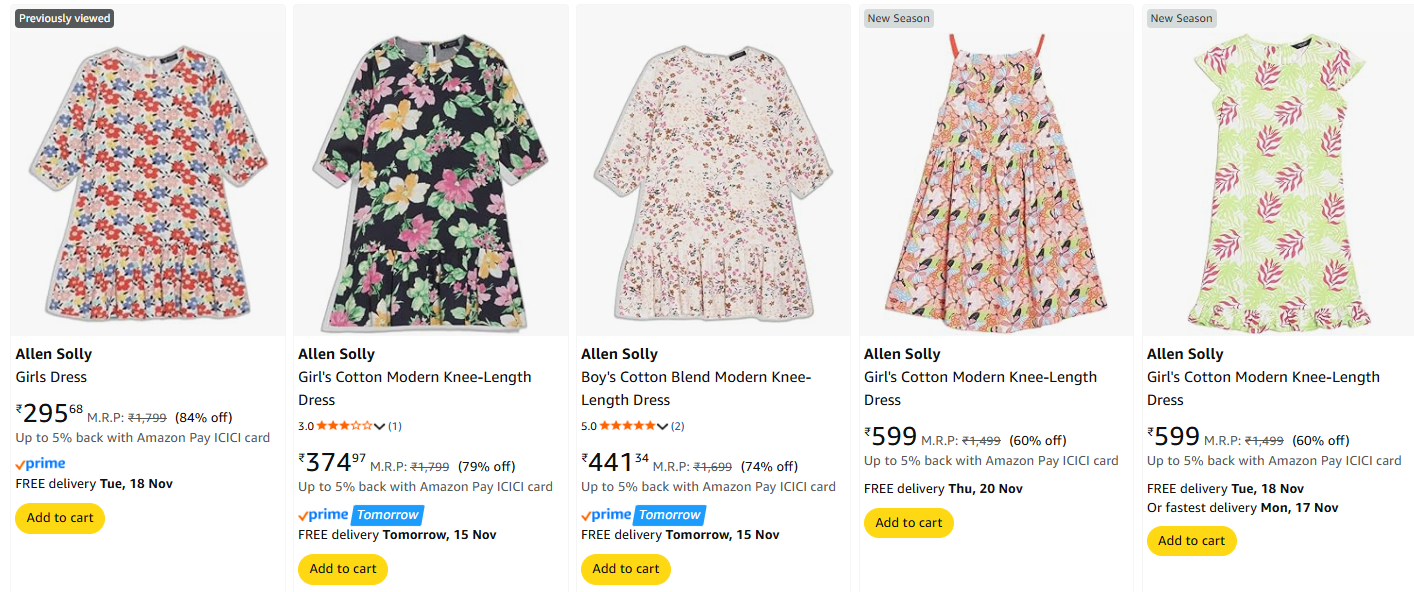Add the ₹295 Girls Dress to cart
Viewport: 1414px width, 592px height.
click(60, 518)
